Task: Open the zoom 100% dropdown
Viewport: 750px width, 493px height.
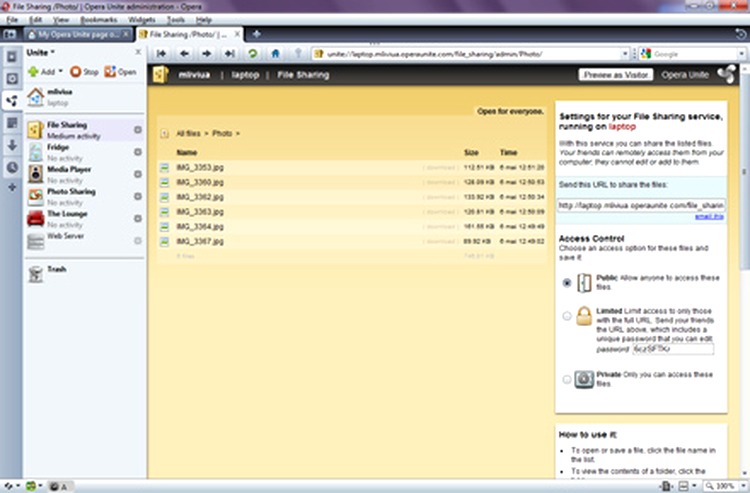Action: [x=744, y=486]
